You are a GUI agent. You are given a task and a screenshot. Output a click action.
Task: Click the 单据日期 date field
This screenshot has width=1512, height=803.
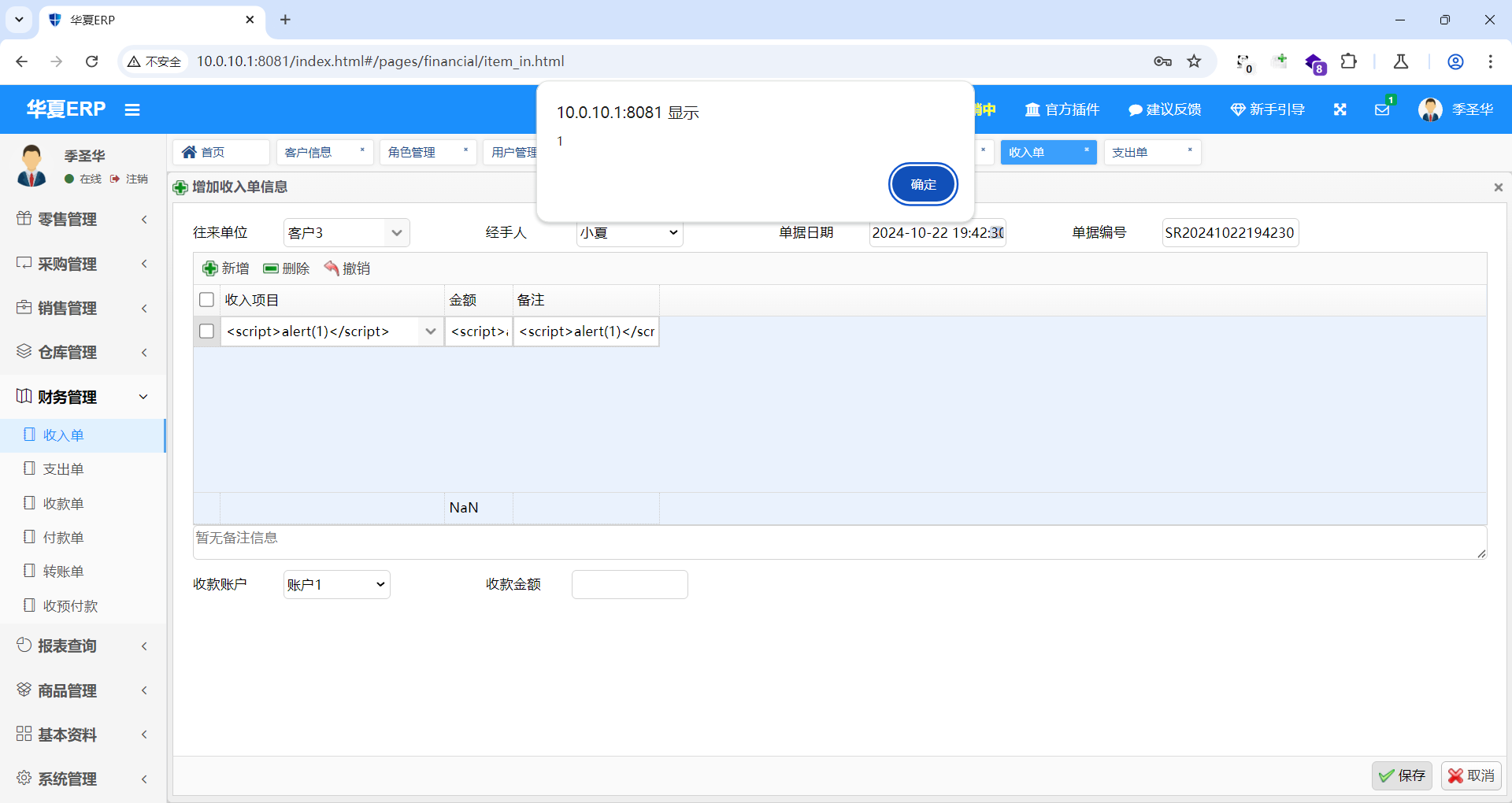tap(937, 233)
